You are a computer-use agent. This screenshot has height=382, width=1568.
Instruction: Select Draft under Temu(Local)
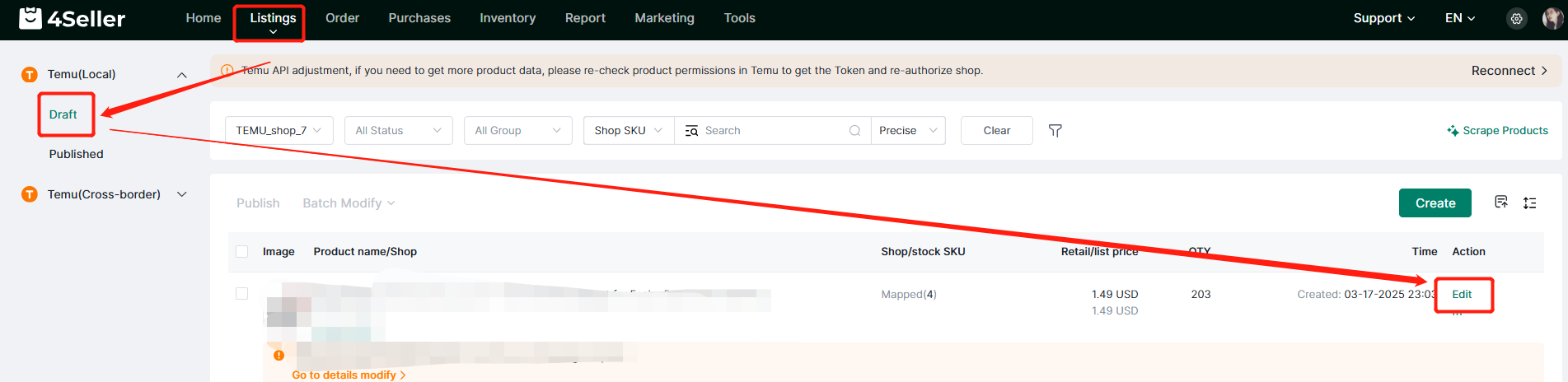pyautogui.click(x=63, y=114)
